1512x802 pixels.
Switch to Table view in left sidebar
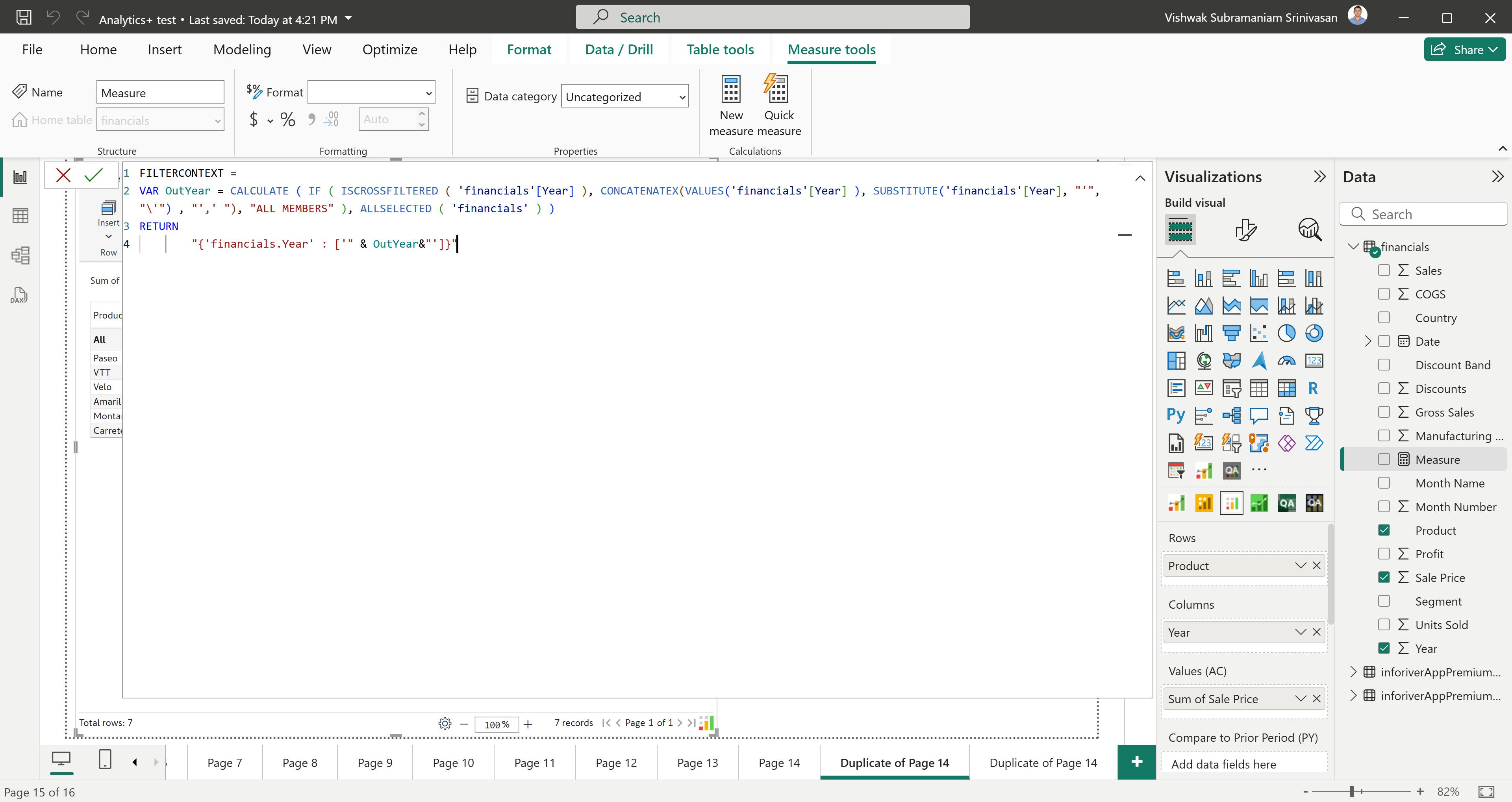click(20, 216)
